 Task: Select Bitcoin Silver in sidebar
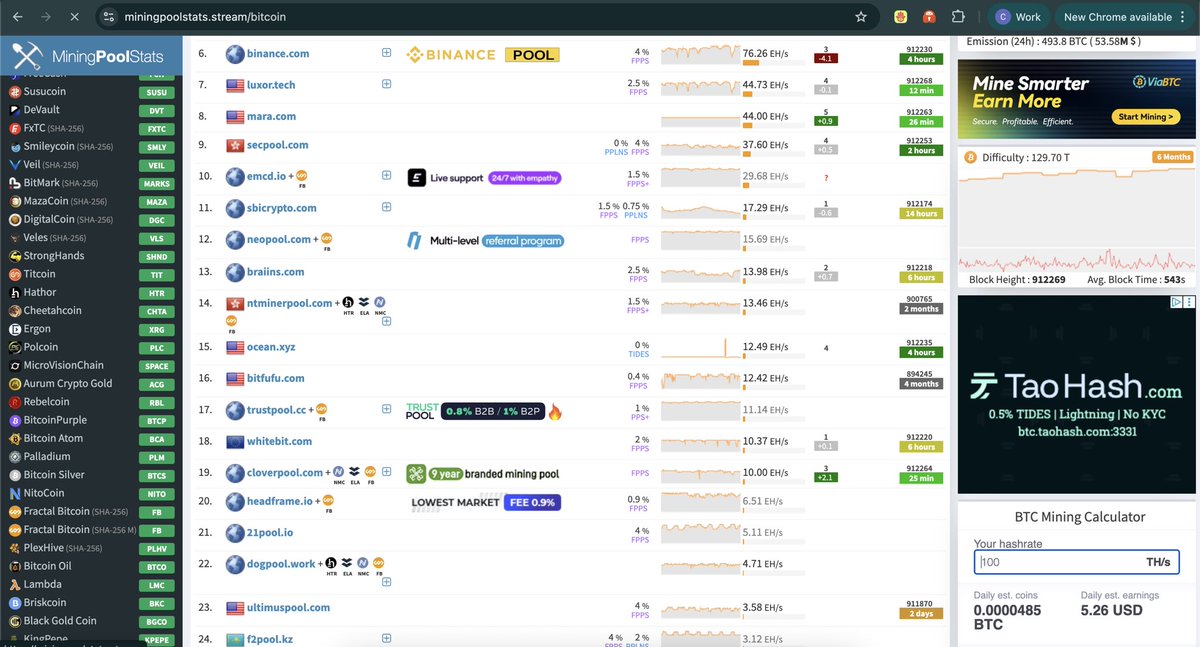pyautogui.click(x=54, y=475)
